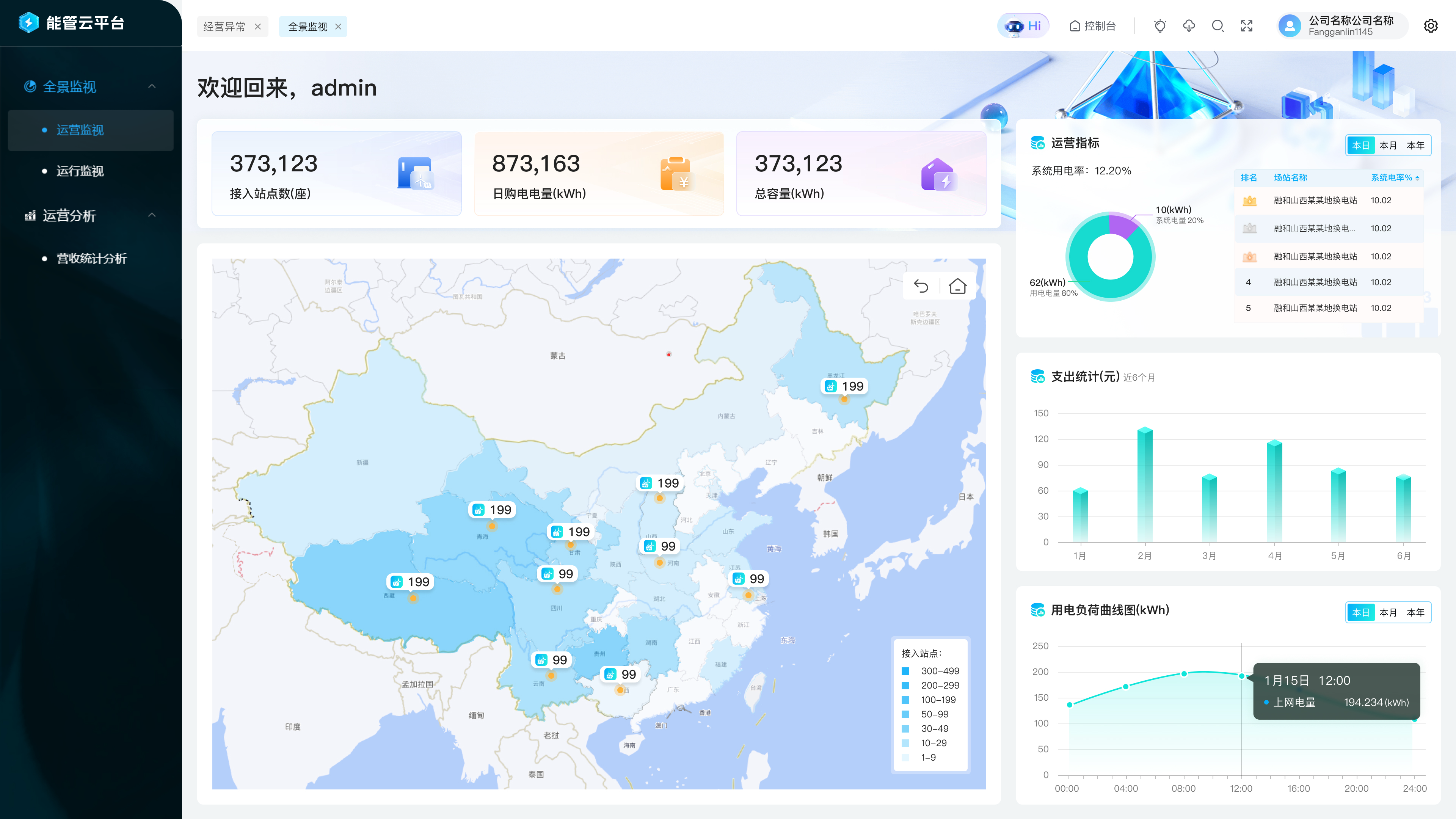Switch 运营指标 panel to 本月
Screen dimensions: 1456x819
click(x=1388, y=145)
